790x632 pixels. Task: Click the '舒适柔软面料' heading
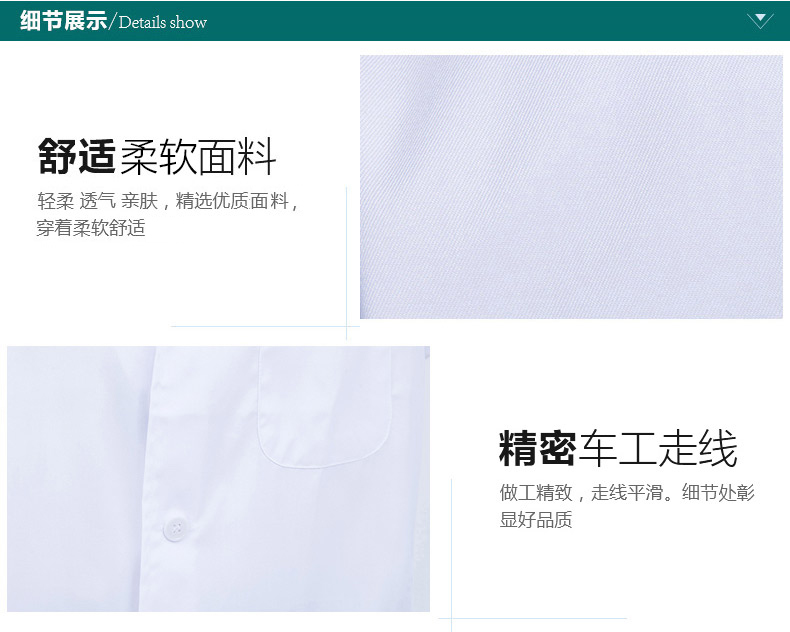pos(157,157)
